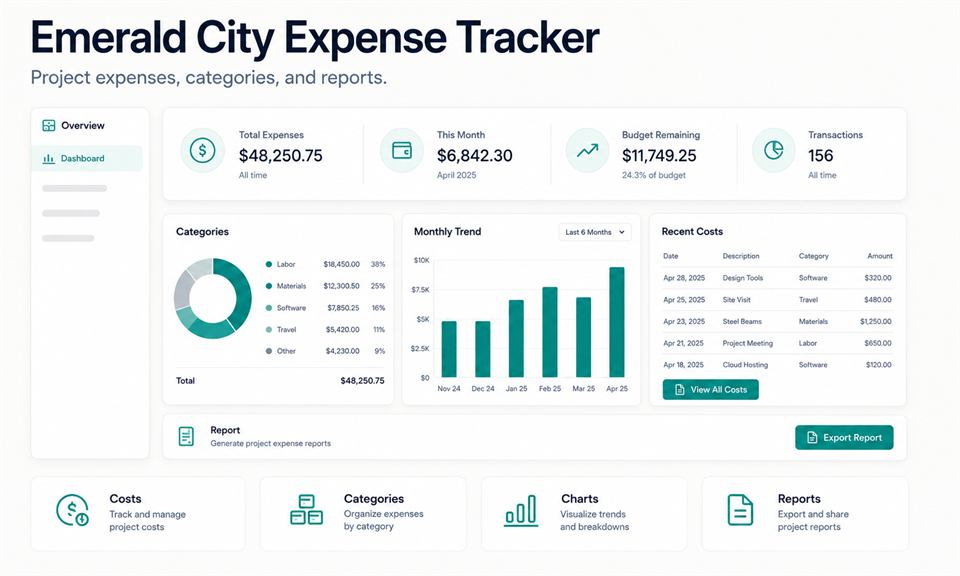Viewport: 960px width, 576px height.
Task: Click the Labor legend color dot
Action: (269, 264)
